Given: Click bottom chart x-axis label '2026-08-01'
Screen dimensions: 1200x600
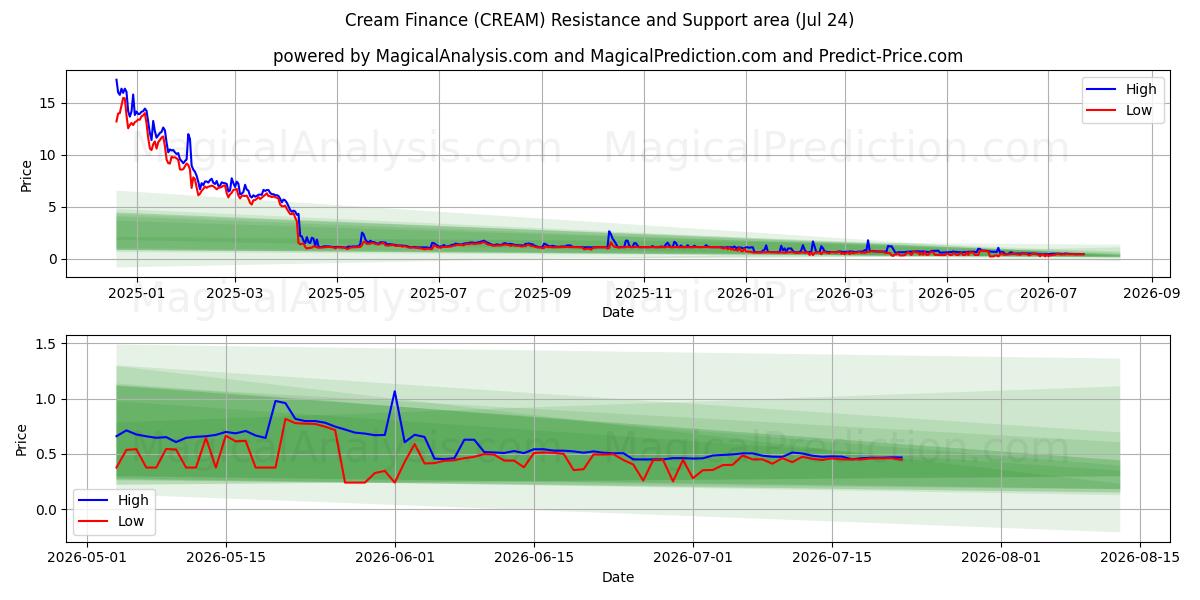Looking at the screenshot, I should [1001, 559].
